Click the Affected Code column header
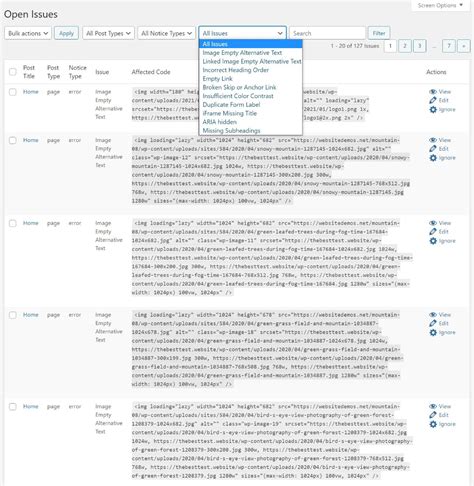This screenshot has width=474, height=486. click(151, 72)
